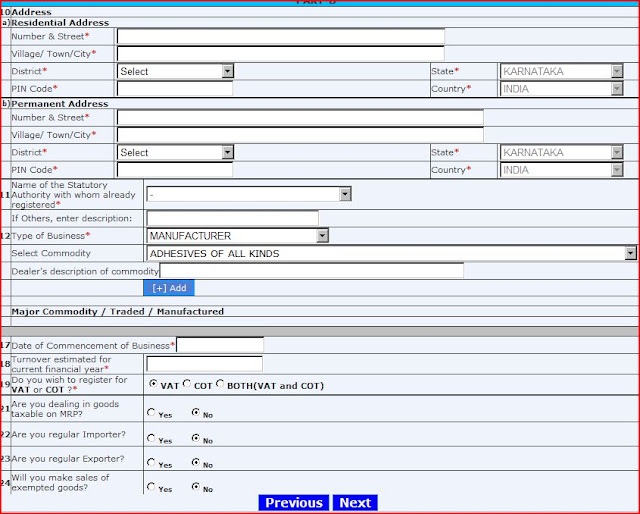Click Residential PIN Code field
The image size is (640, 514).
(x=175, y=89)
